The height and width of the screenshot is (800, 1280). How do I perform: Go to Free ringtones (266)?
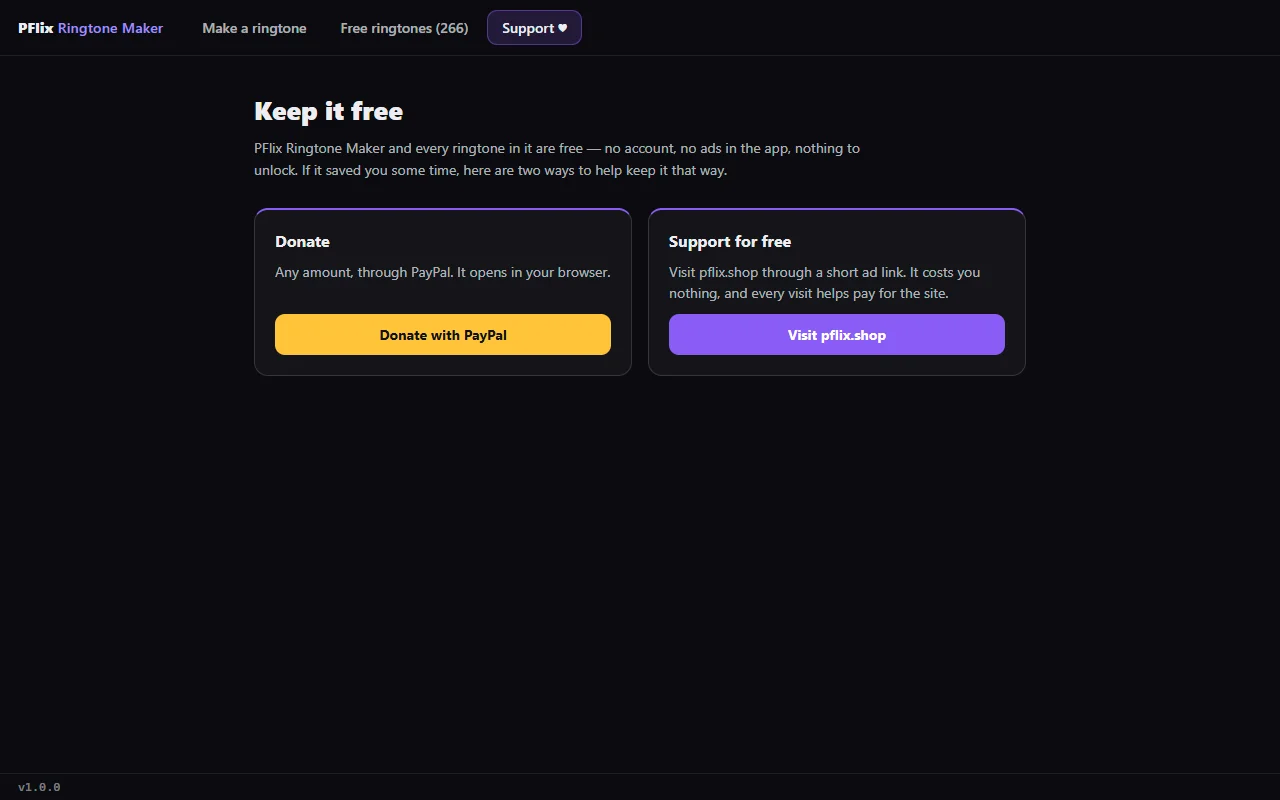(x=404, y=28)
